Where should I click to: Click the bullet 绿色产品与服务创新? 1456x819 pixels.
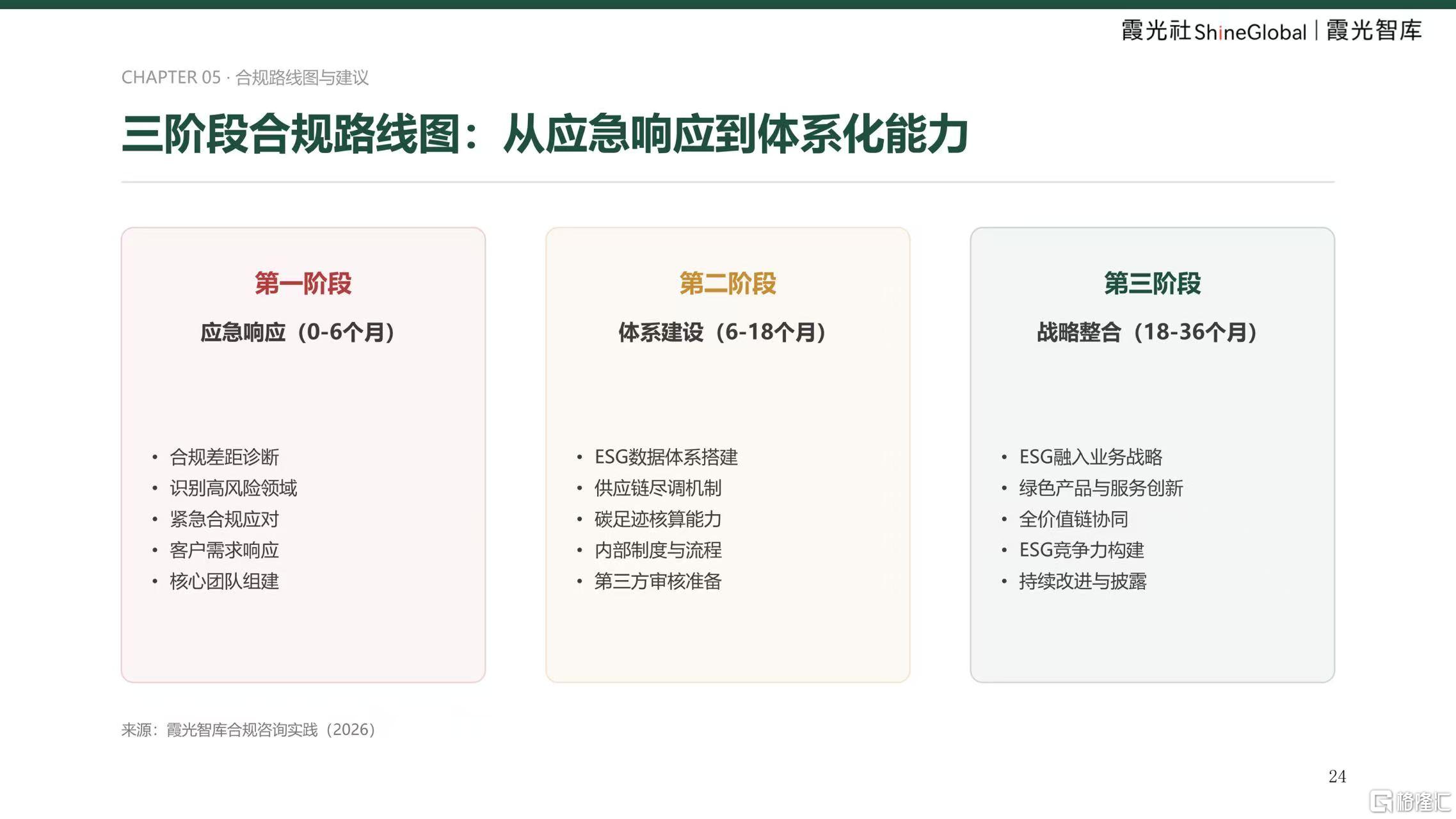pos(1101,488)
